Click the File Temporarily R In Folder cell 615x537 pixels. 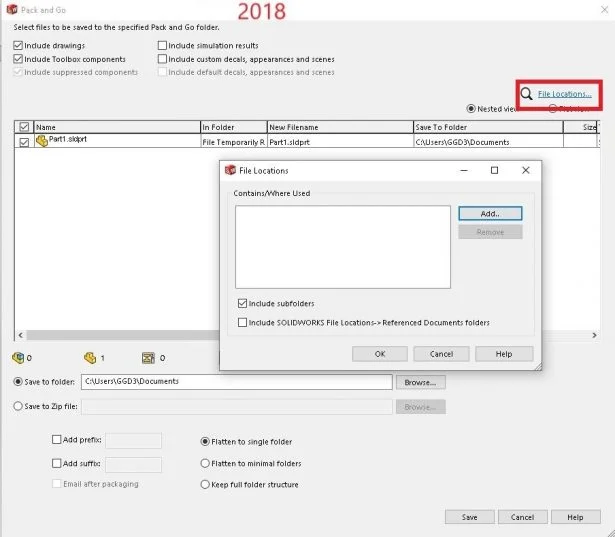click(x=234, y=142)
